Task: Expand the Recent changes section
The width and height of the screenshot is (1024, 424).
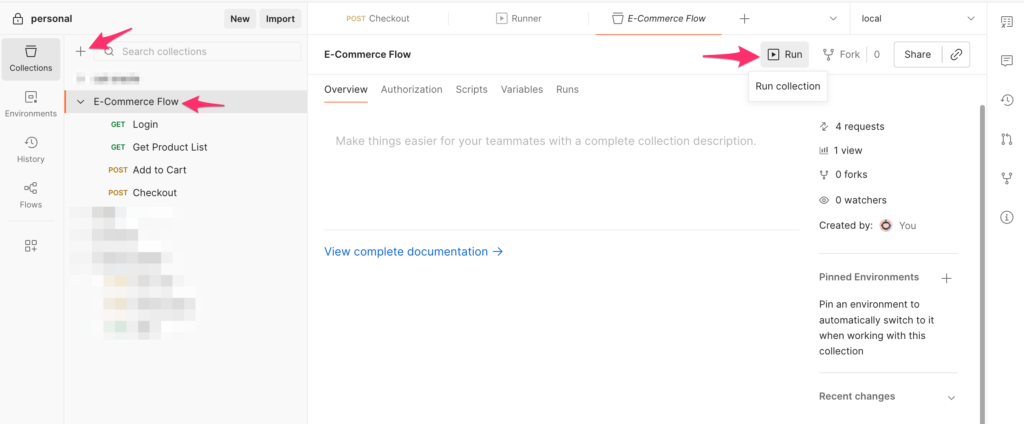Action: 950,397
